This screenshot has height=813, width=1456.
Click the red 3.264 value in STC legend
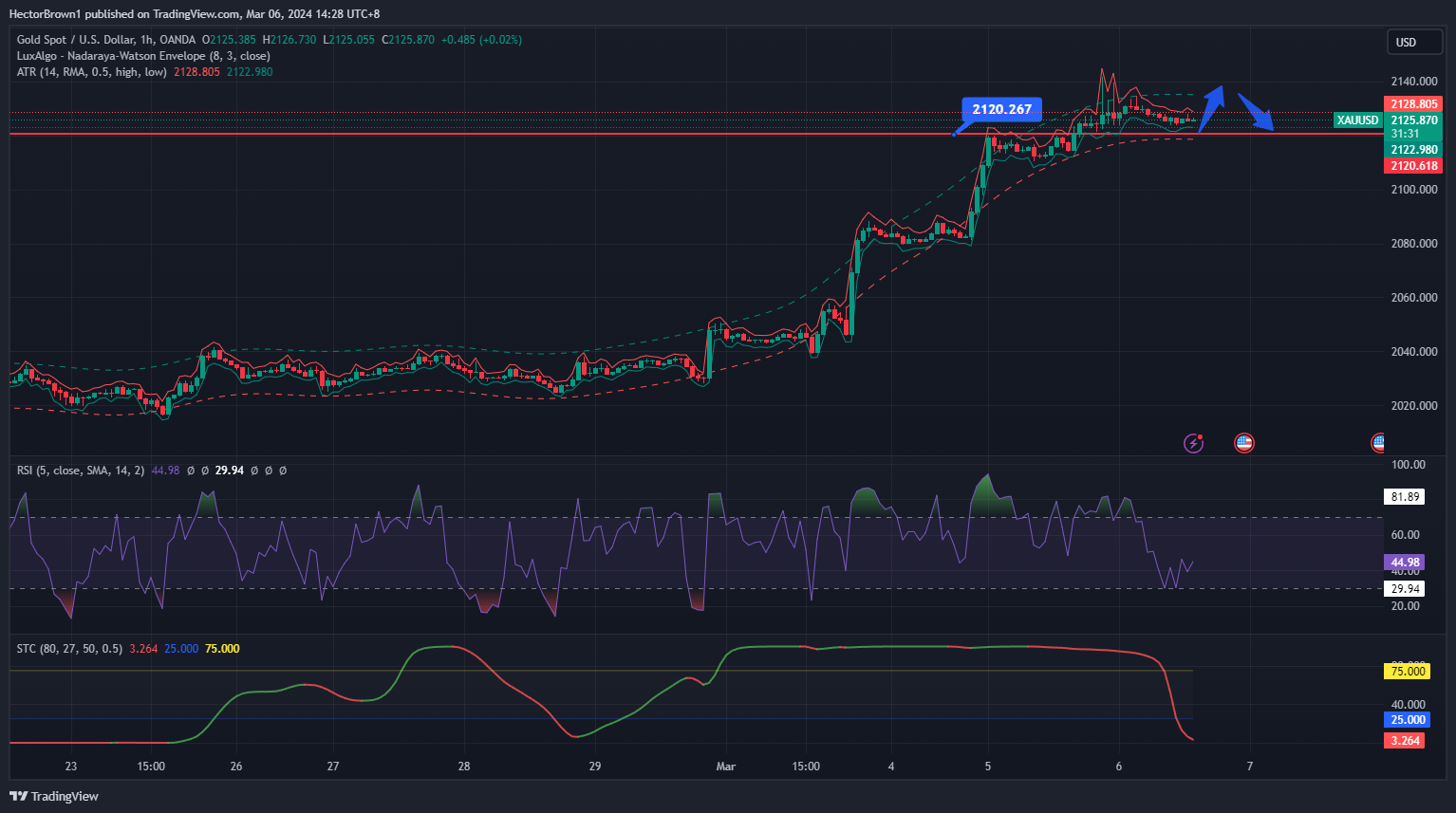point(143,649)
